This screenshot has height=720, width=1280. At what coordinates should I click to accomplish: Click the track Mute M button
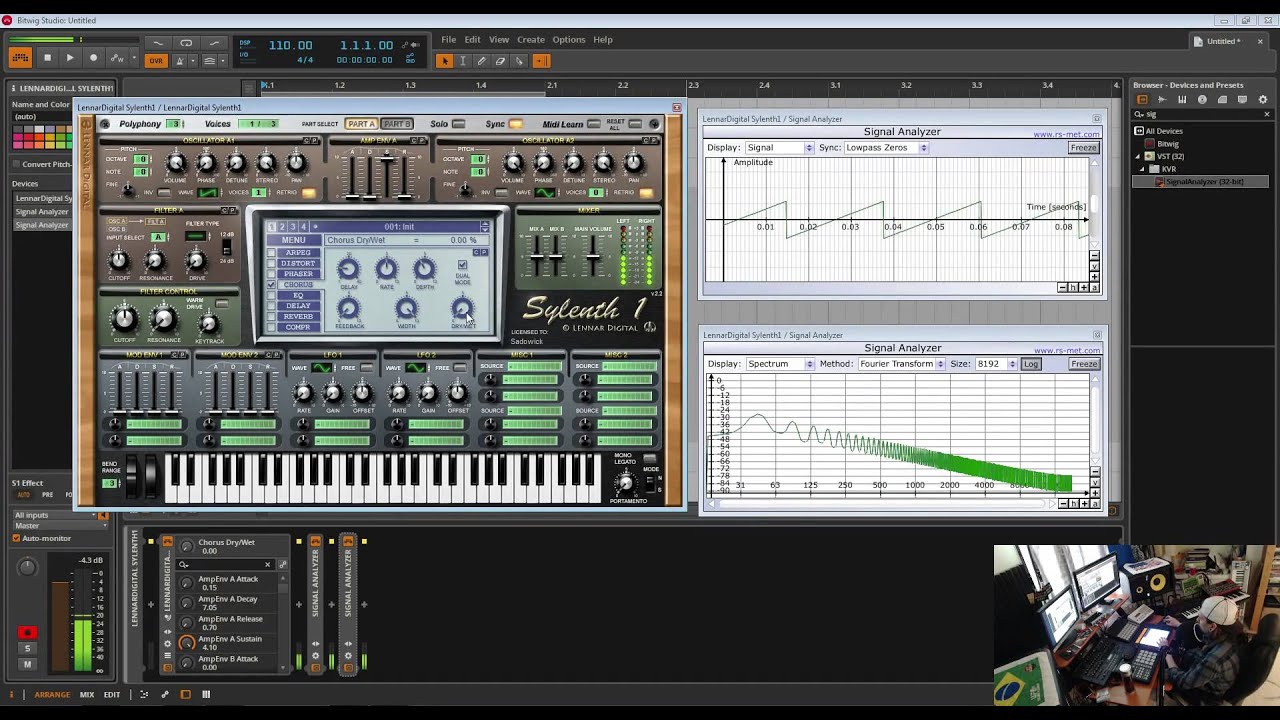27,664
